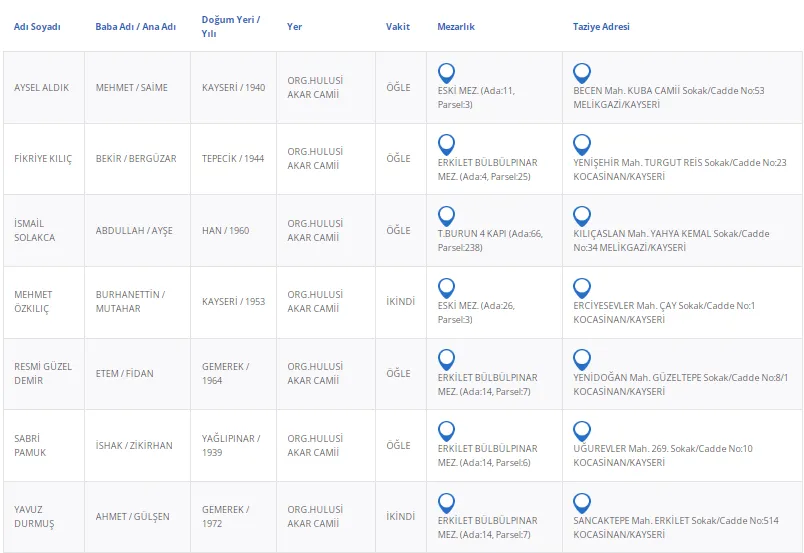Open cemetery map pin for Sabri Pamuk
Viewport: 804px width, 553px height.
(446, 431)
